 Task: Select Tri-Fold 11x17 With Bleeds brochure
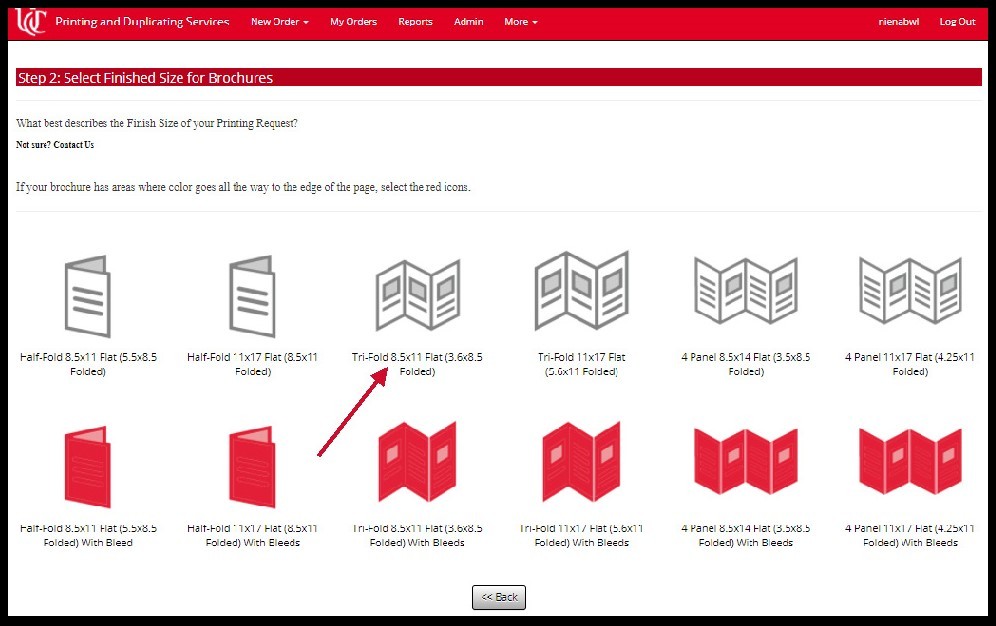pos(582,462)
